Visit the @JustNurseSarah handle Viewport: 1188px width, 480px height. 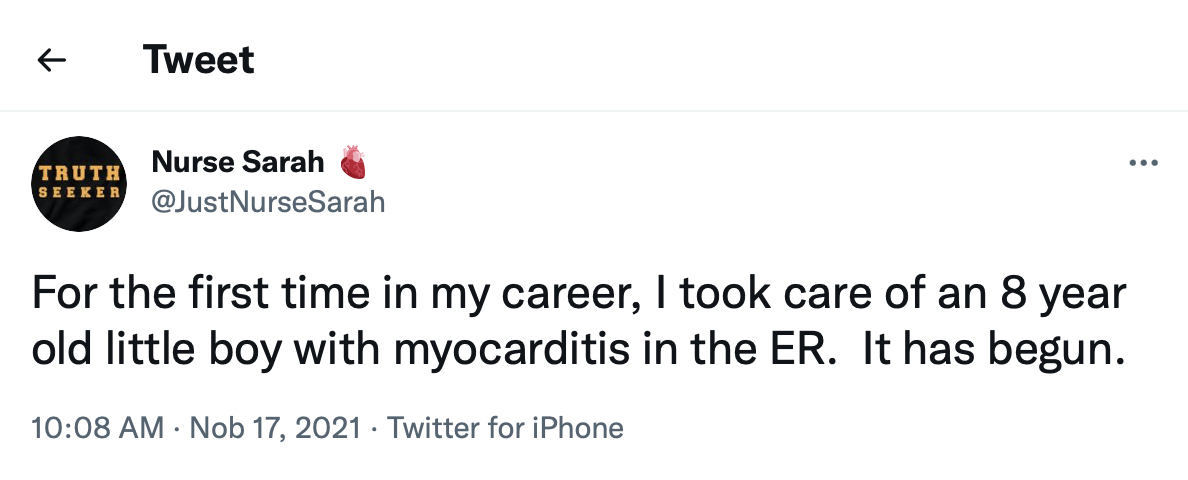tap(268, 202)
